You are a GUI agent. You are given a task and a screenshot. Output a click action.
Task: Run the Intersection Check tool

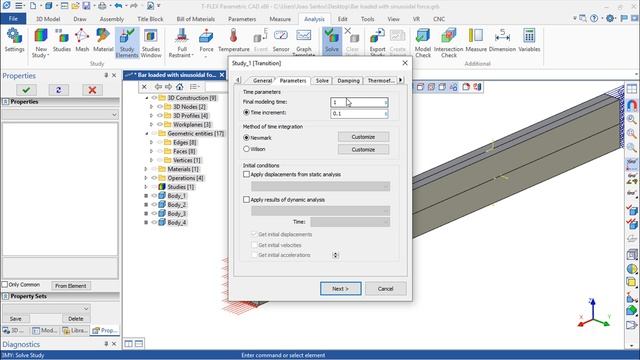449,42
